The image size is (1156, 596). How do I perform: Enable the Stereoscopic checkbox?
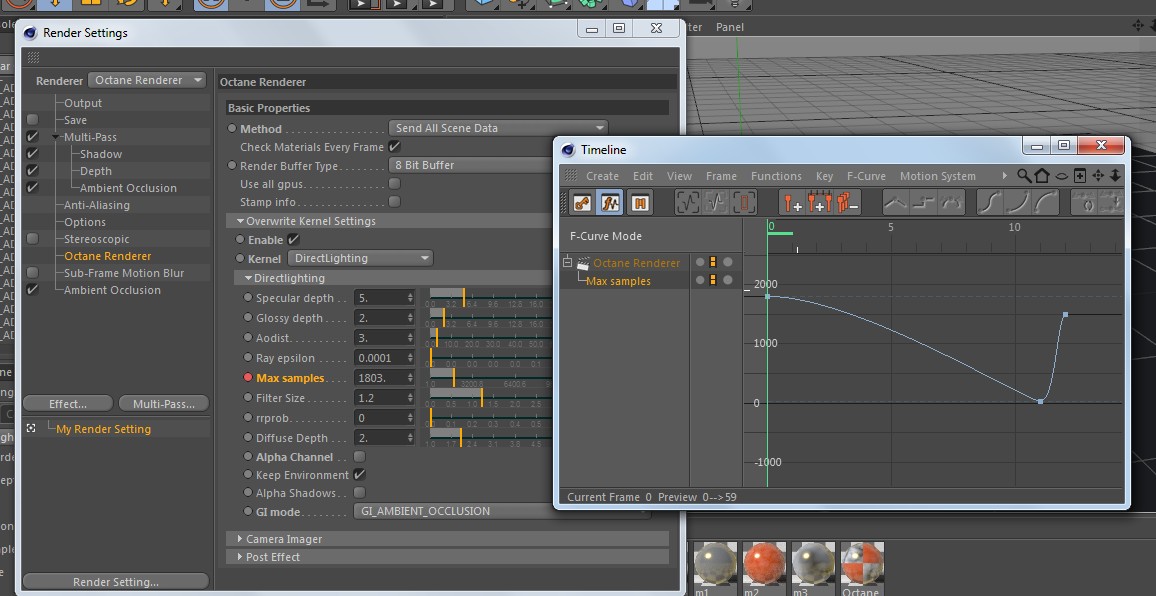(x=32, y=238)
